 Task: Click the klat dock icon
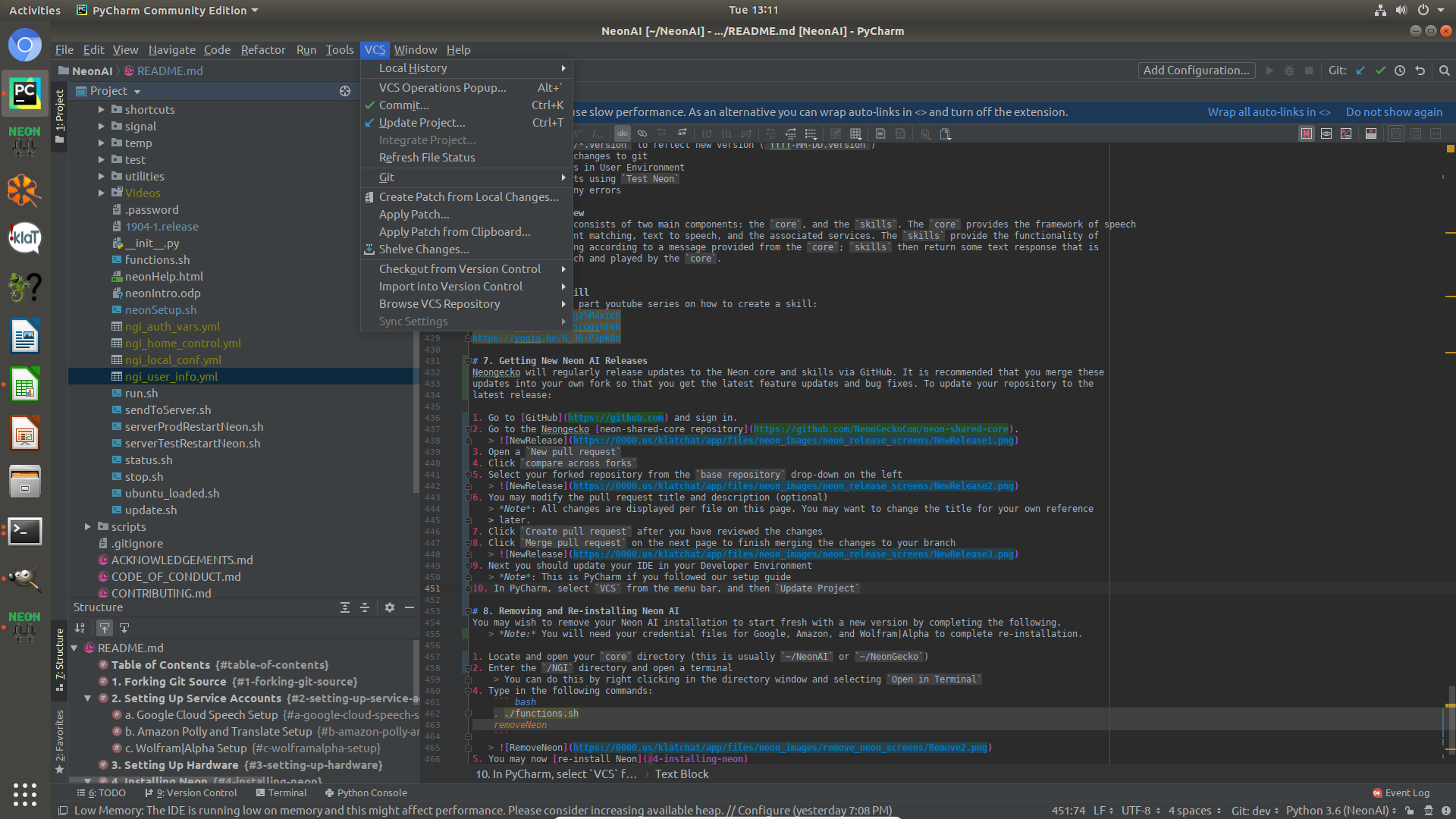point(24,240)
